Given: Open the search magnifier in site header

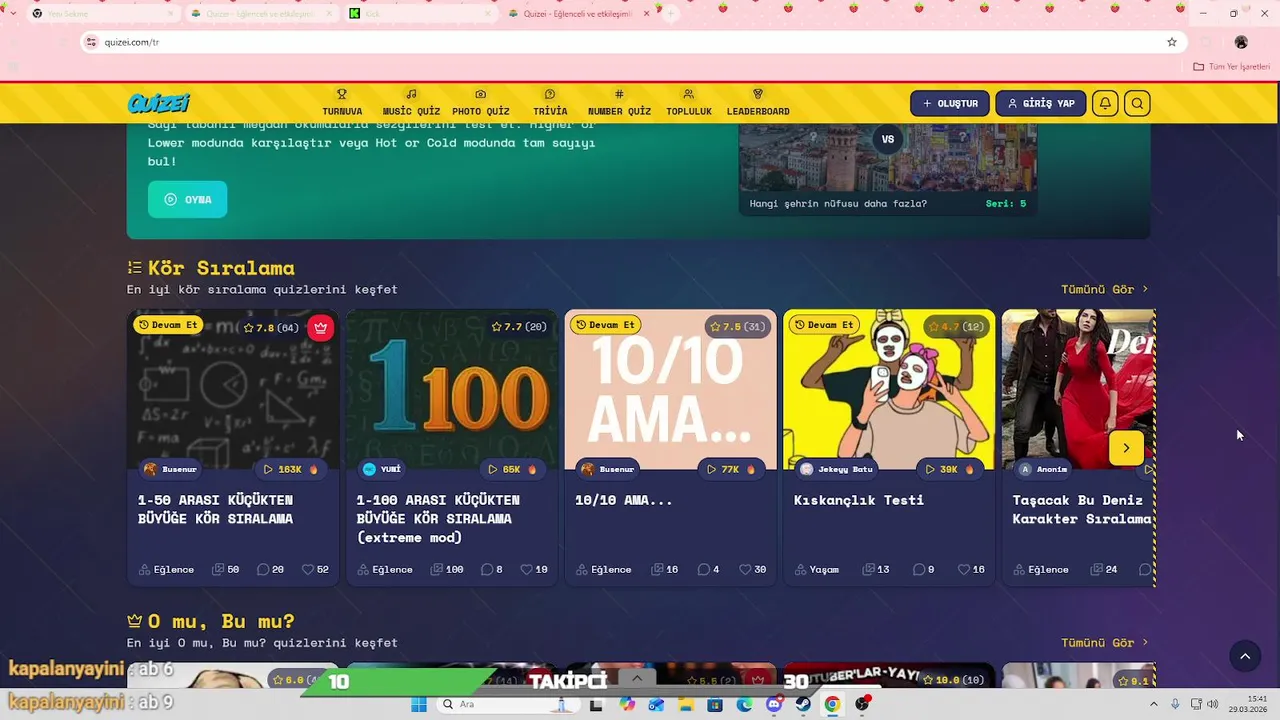Looking at the screenshot, I should click(x=1137, y=103).
